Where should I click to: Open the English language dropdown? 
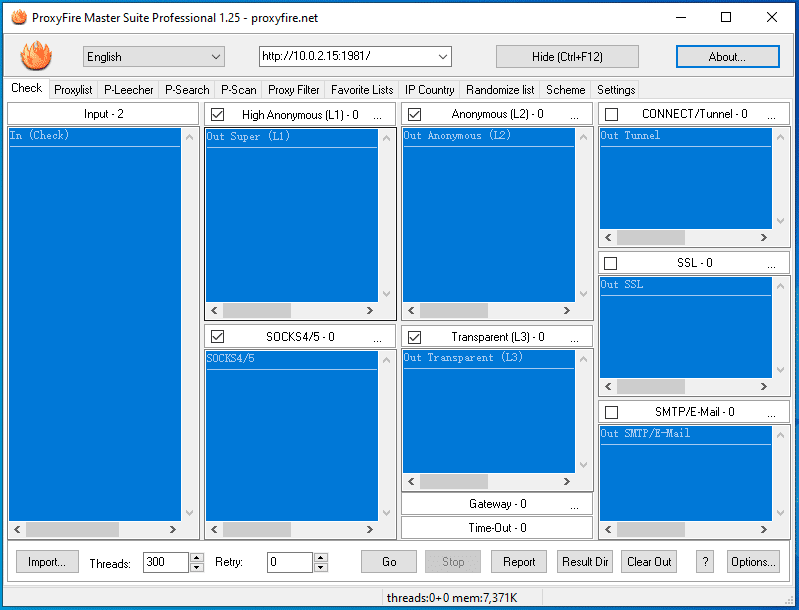coord(154,57)
